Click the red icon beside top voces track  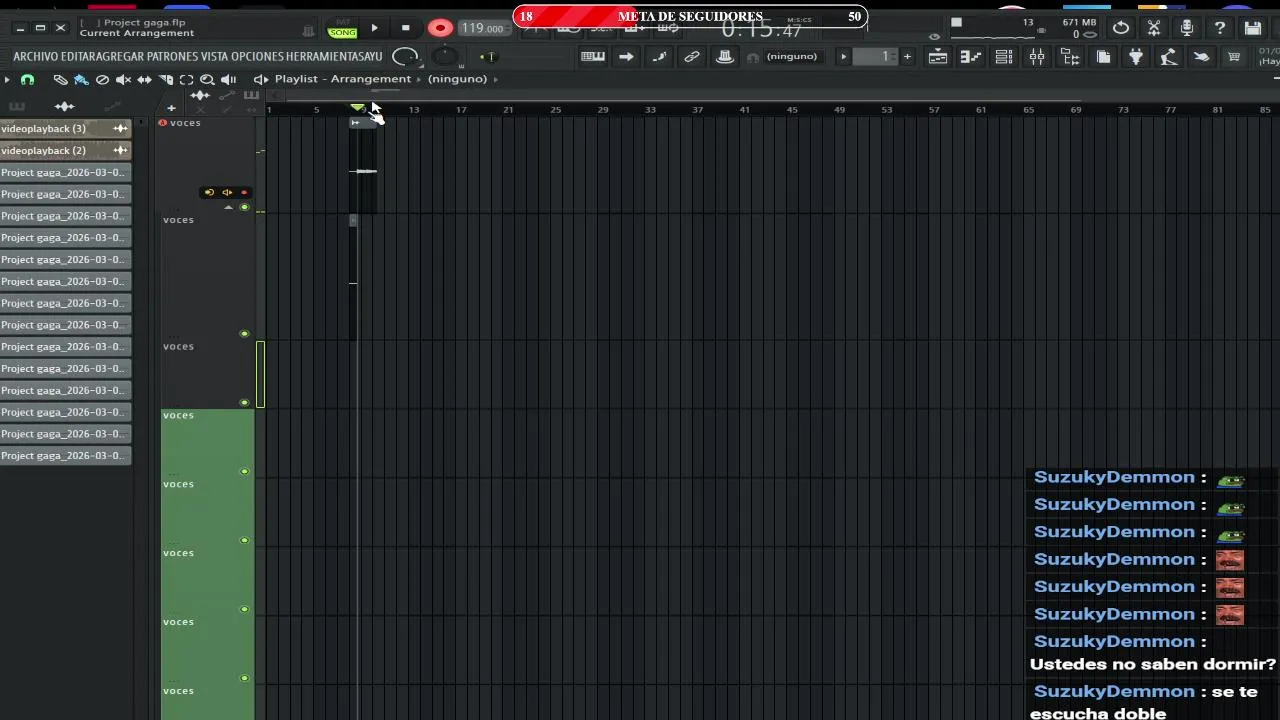[163, 123]
